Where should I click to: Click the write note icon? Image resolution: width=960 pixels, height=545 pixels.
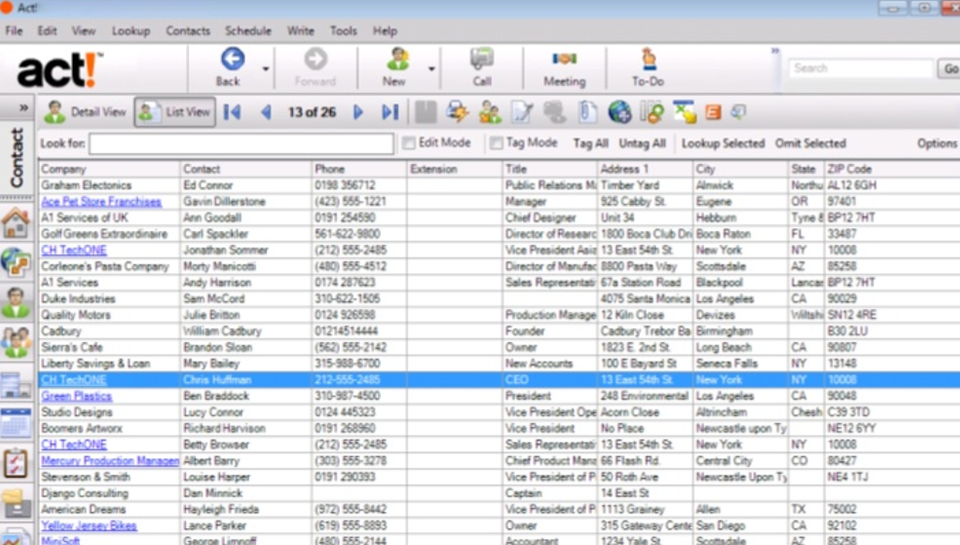point(522,112)
